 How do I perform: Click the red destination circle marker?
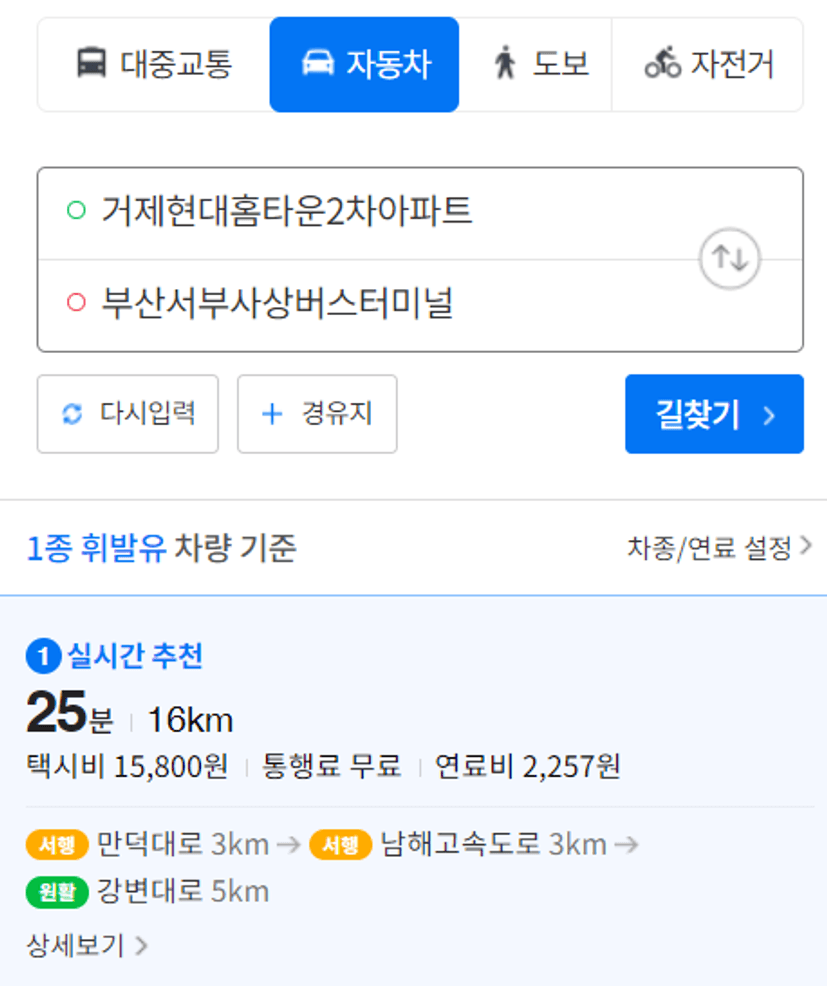point(76,302)
